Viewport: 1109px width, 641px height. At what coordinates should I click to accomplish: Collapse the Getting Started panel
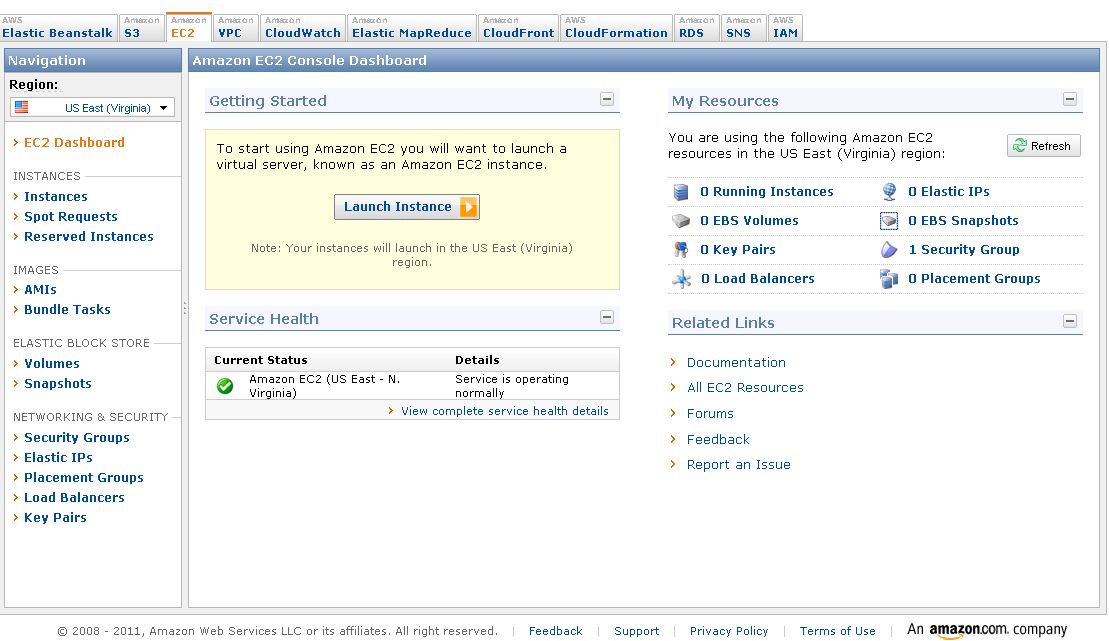607,99
